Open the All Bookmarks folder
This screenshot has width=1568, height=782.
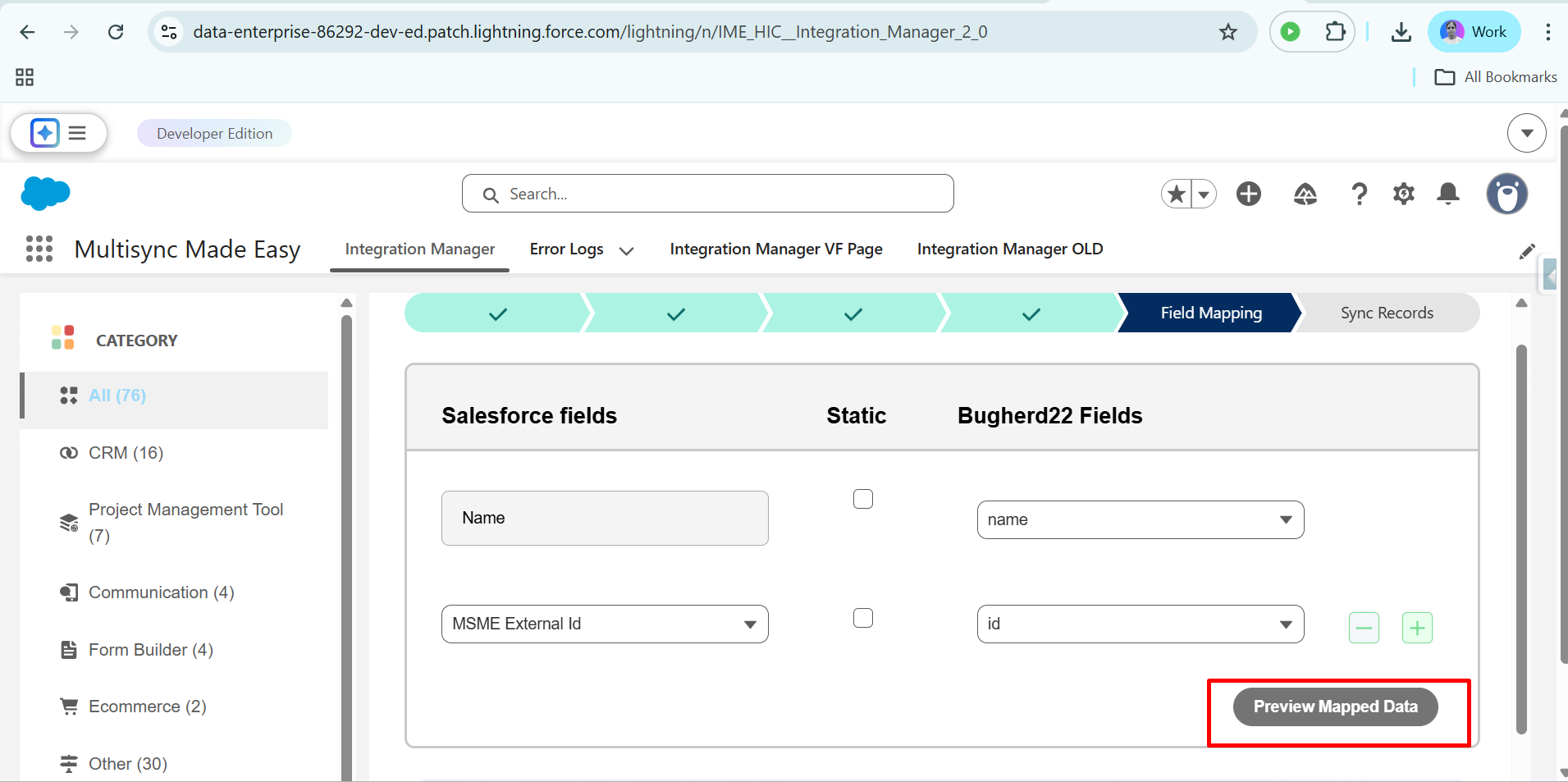click(1495, 77)
